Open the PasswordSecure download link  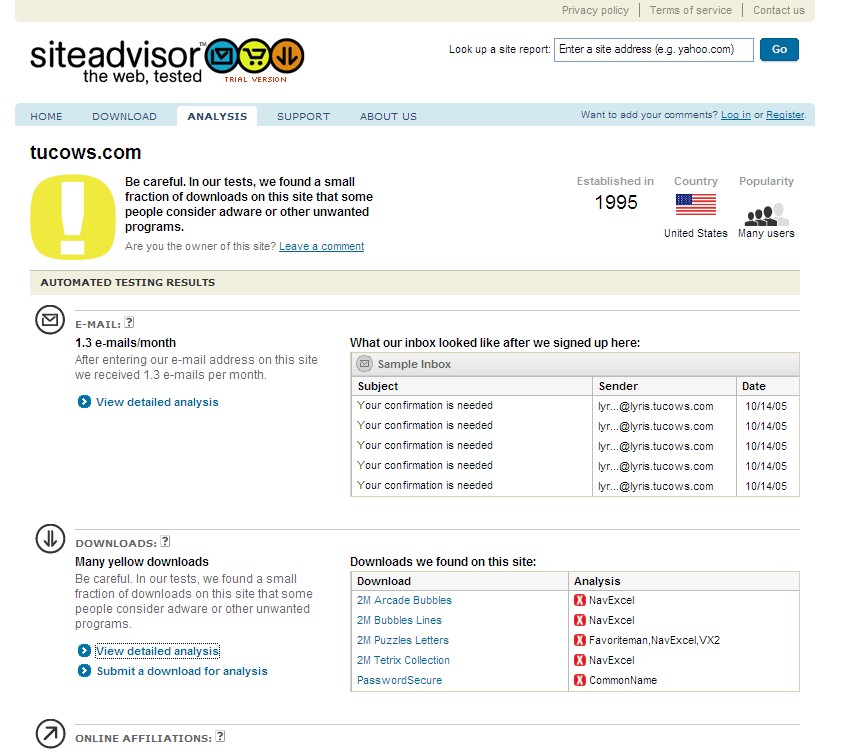coord(399,680)
